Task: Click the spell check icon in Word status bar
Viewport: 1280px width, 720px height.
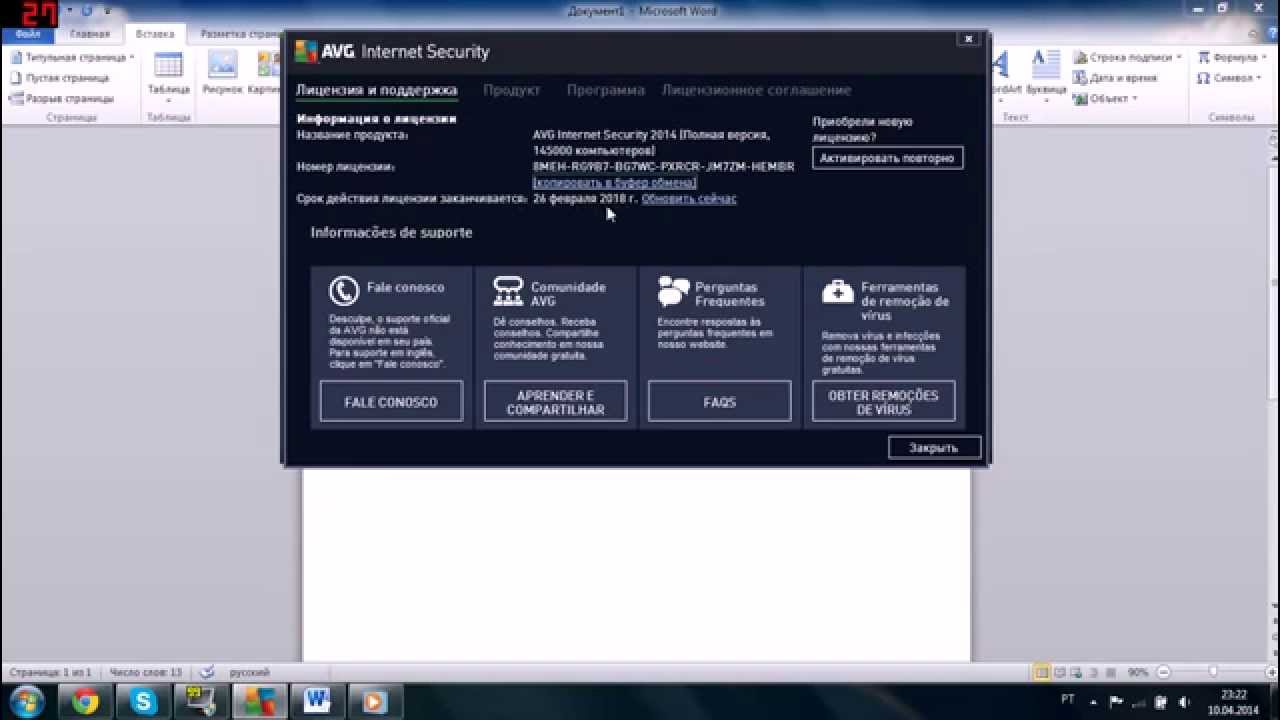Action: (x=207, y=672)
